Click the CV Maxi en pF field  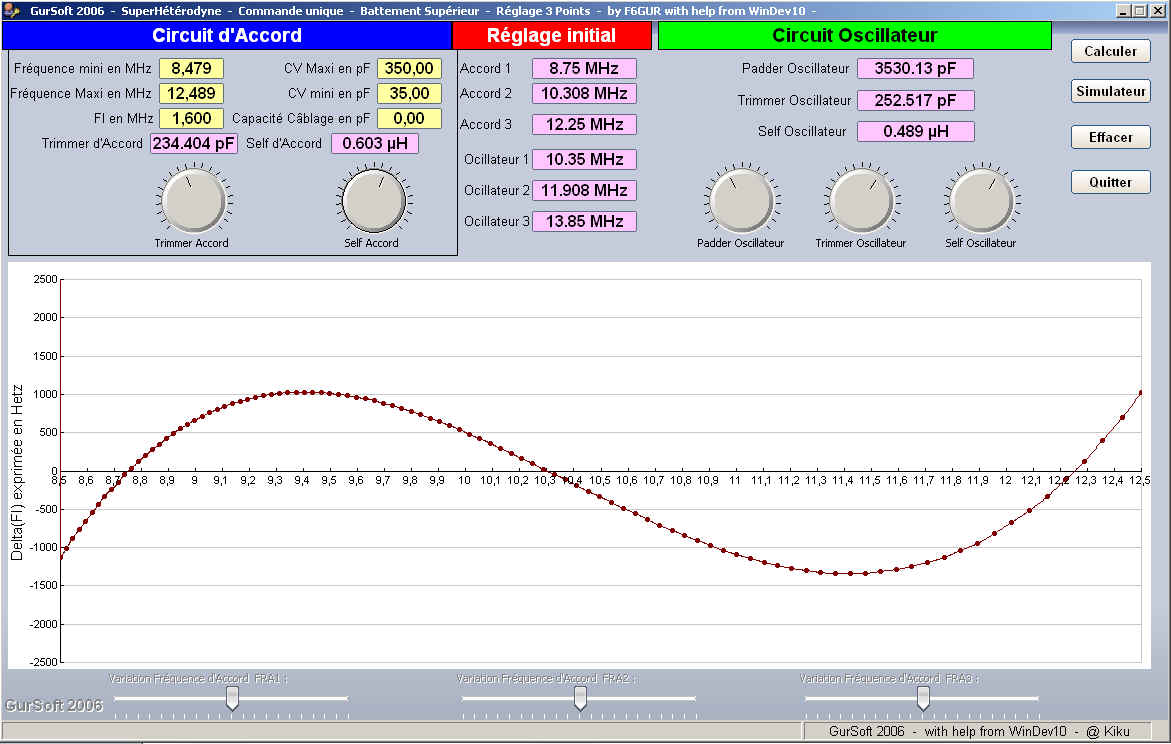pos(409,68)
